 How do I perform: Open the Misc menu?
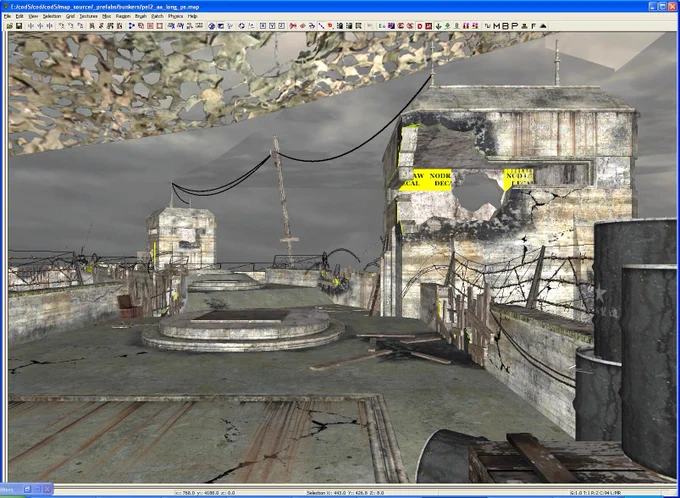coord(107,16)
